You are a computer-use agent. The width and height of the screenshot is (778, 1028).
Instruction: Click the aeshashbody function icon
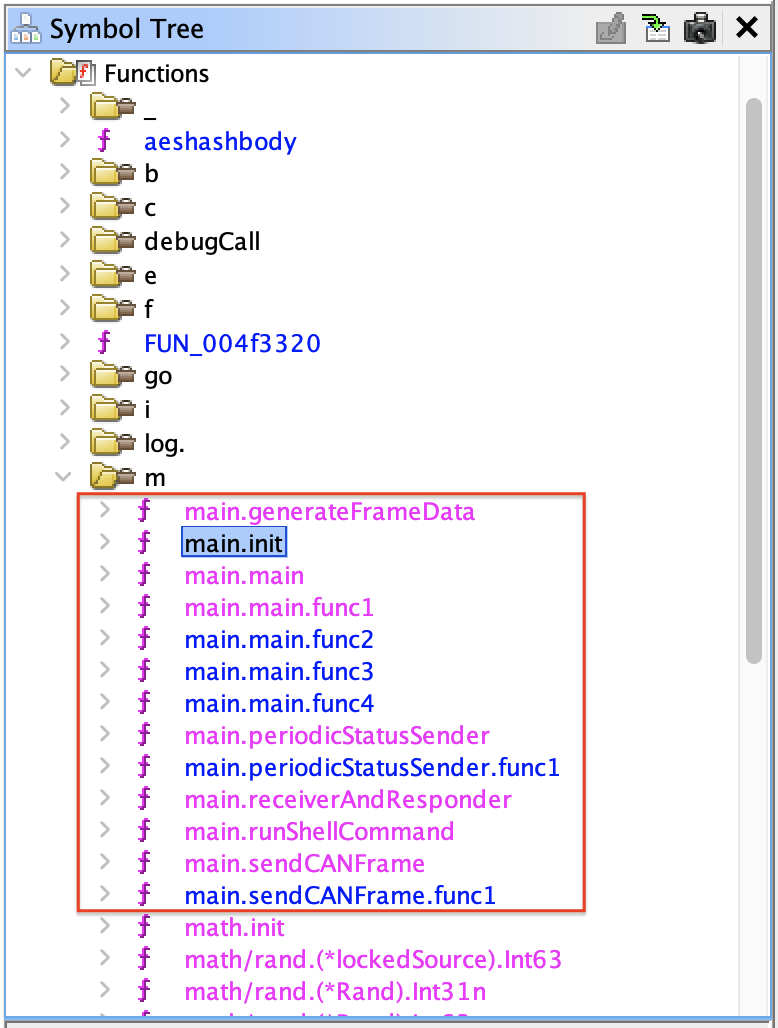click(x=104, y=140)
